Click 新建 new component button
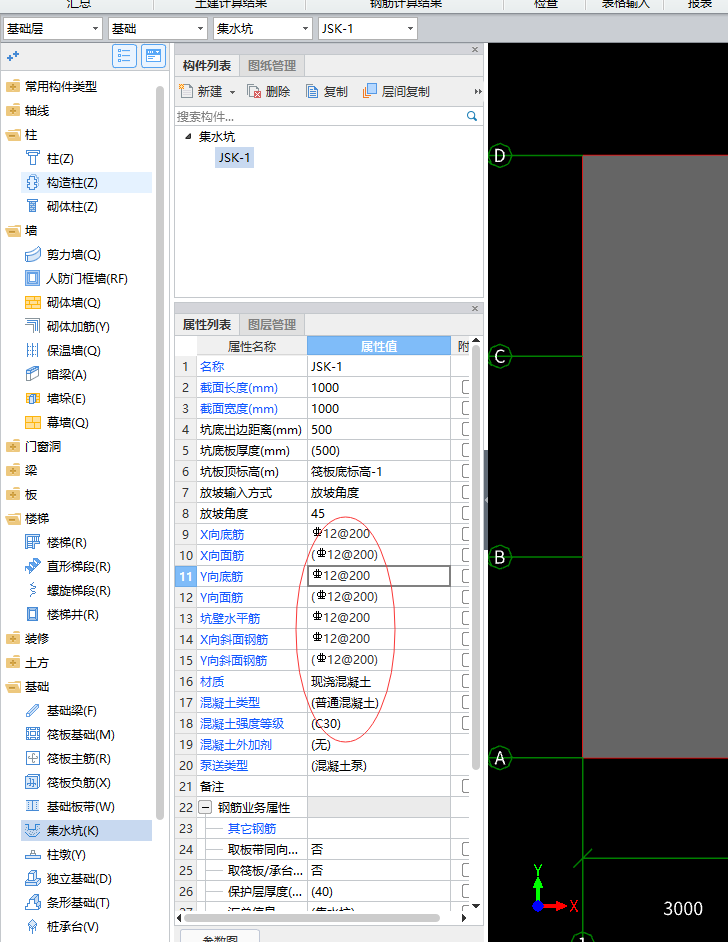 (202, 91)
